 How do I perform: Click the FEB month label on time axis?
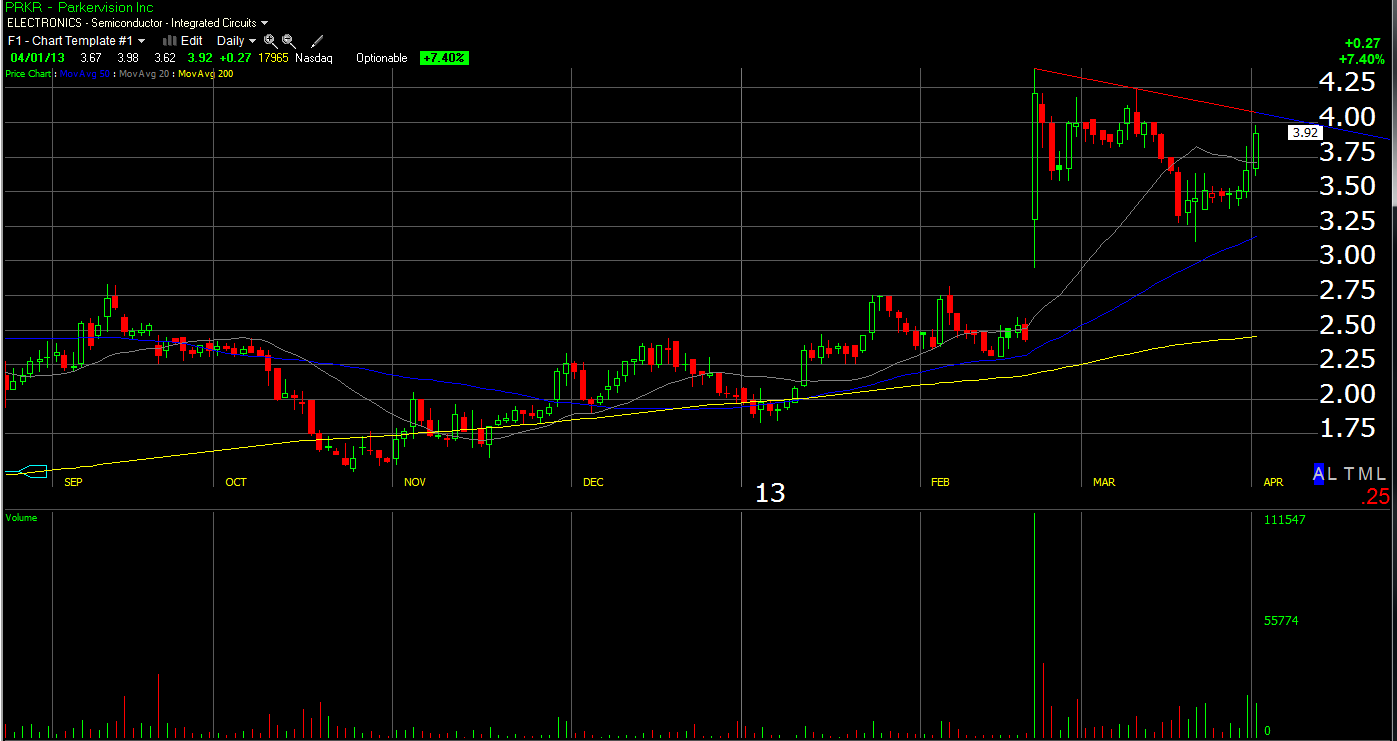tap(940, 482)
